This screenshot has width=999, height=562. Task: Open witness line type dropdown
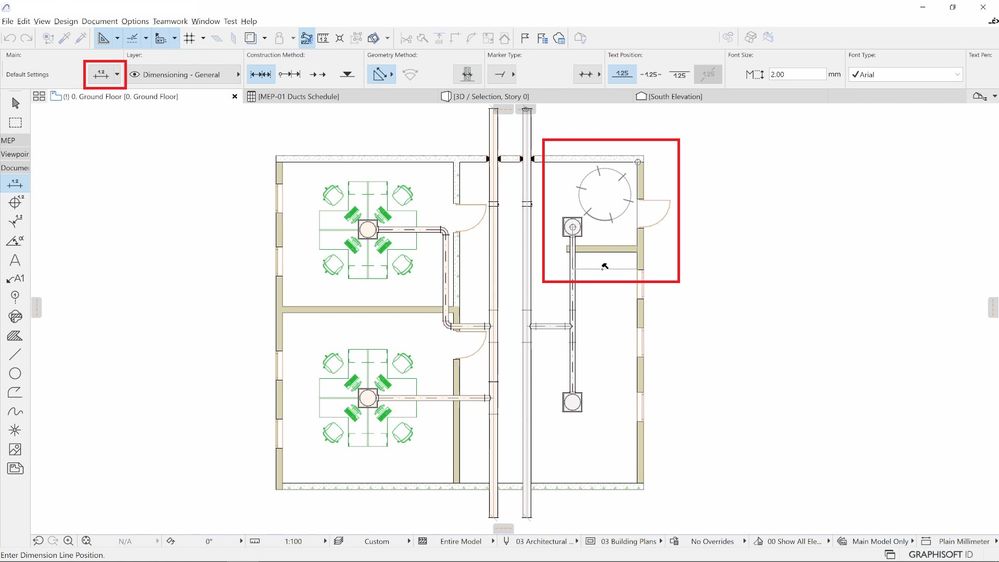click(x=587, y=75)
